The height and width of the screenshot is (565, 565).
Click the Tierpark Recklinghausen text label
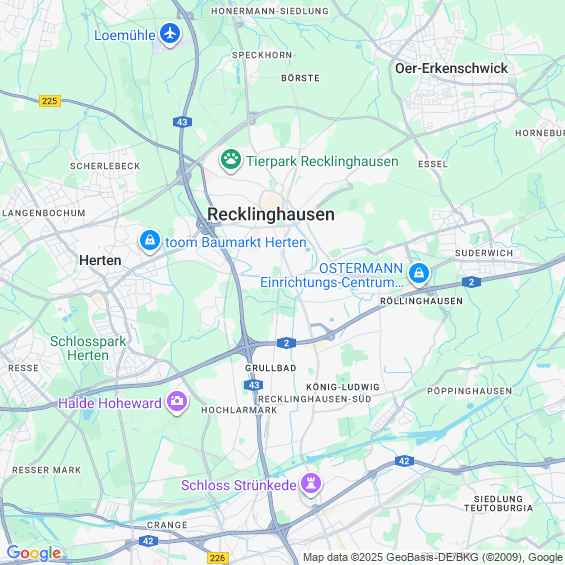pyautogui.click(x=322, y=161)
